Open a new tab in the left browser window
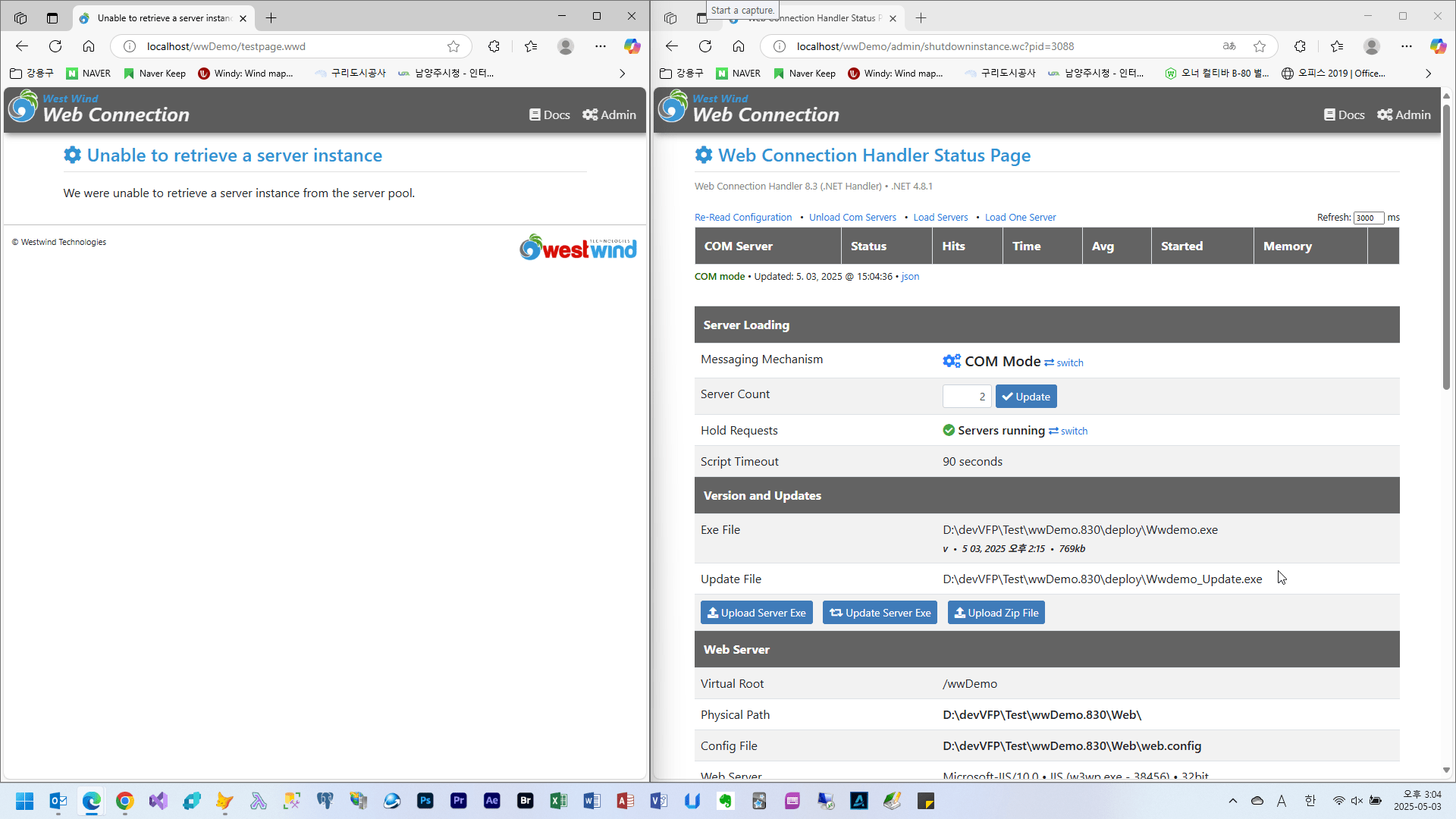Viewport: 1456px width, 819px height. 271,17
